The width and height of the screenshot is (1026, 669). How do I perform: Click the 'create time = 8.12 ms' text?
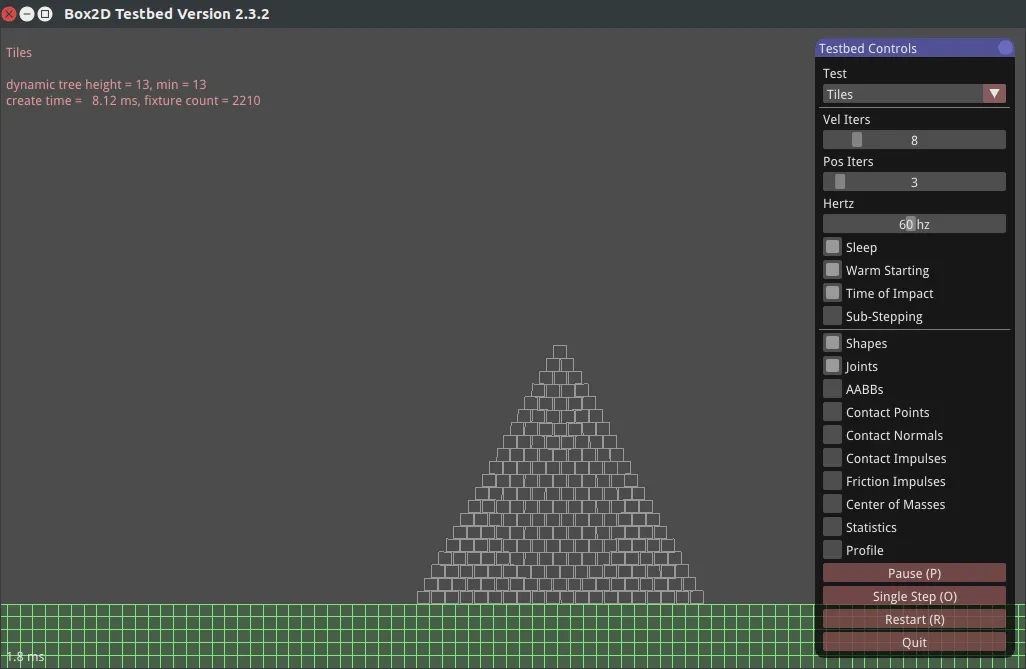point(71,100)
